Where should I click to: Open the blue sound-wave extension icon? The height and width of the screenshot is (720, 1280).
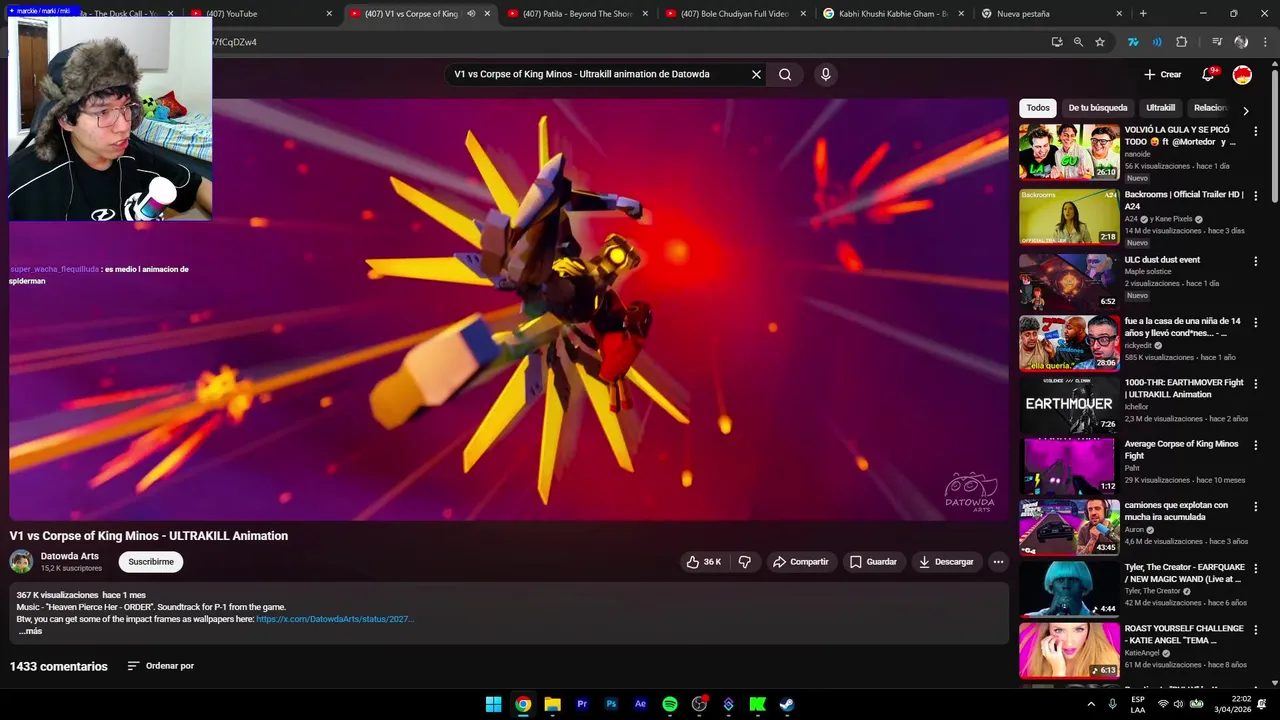click(1157, 42)
